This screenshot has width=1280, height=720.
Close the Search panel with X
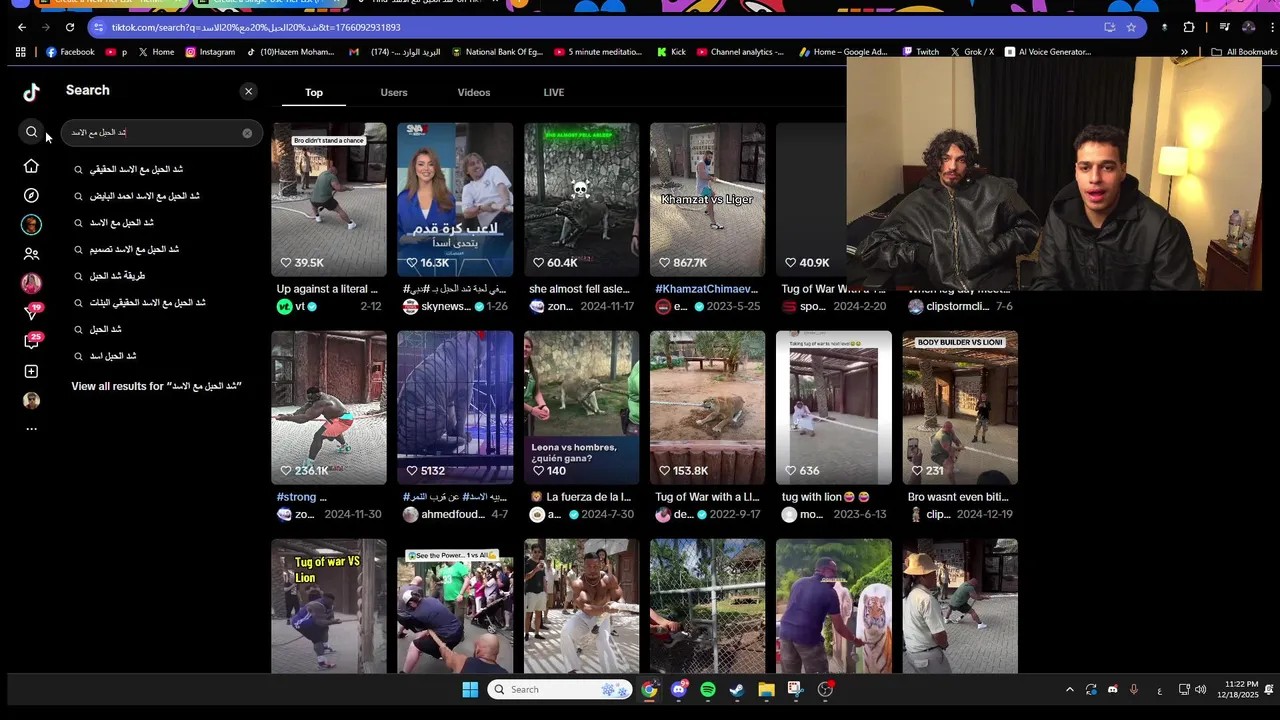[248, 91]
